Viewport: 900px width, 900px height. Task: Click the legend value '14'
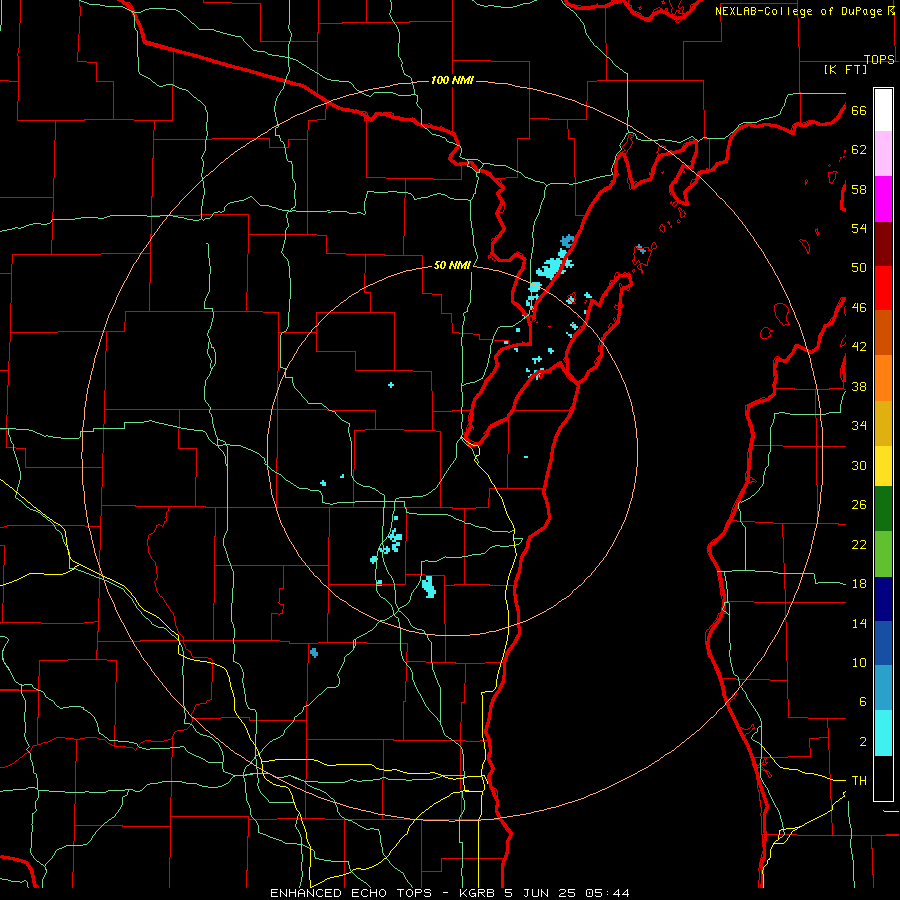[x=859, y=623]
